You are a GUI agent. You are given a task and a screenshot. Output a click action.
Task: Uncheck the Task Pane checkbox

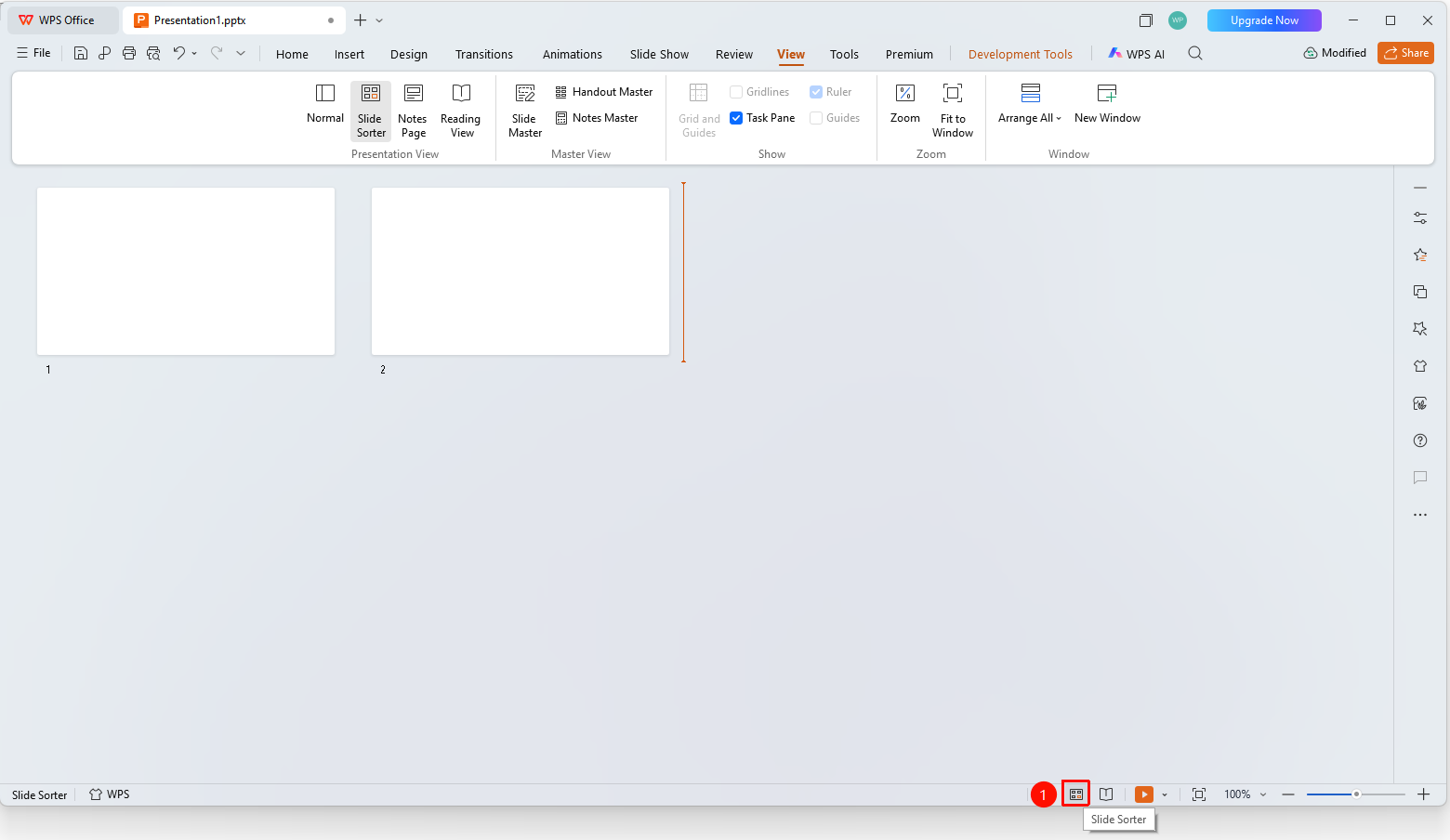[x=736, y=118]
